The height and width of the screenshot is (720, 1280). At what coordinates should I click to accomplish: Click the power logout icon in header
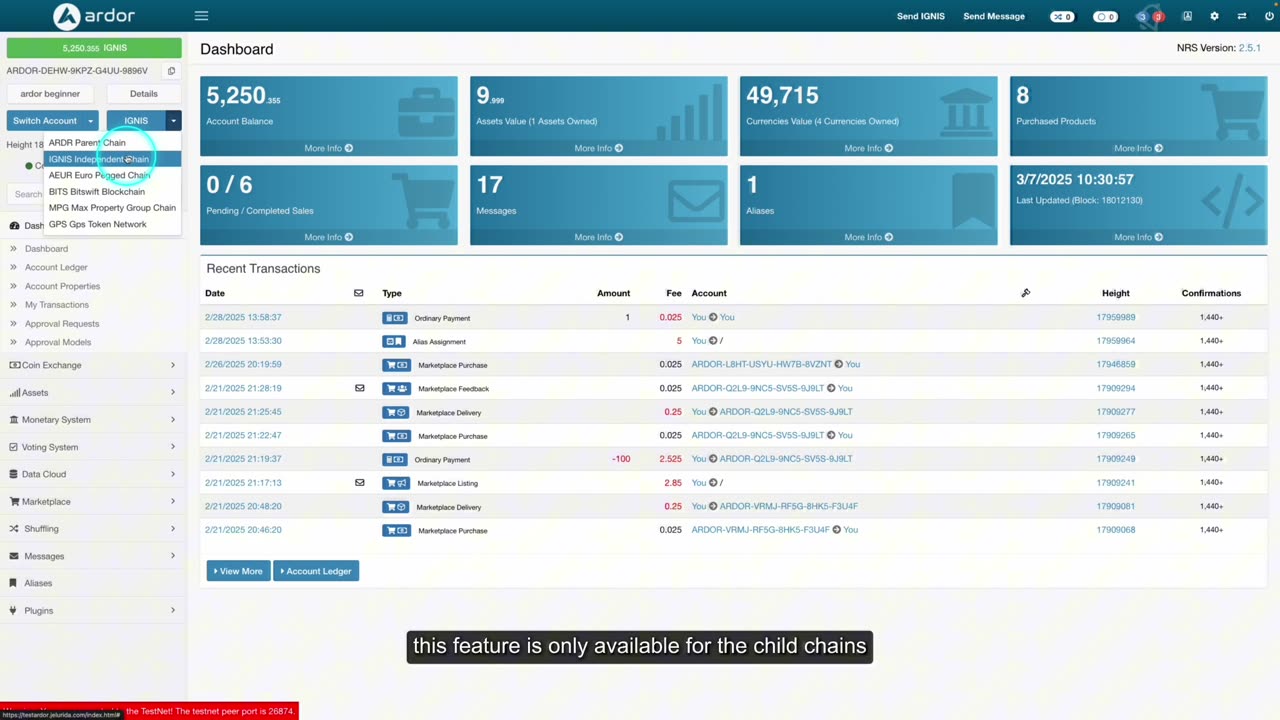point(1269,16)
